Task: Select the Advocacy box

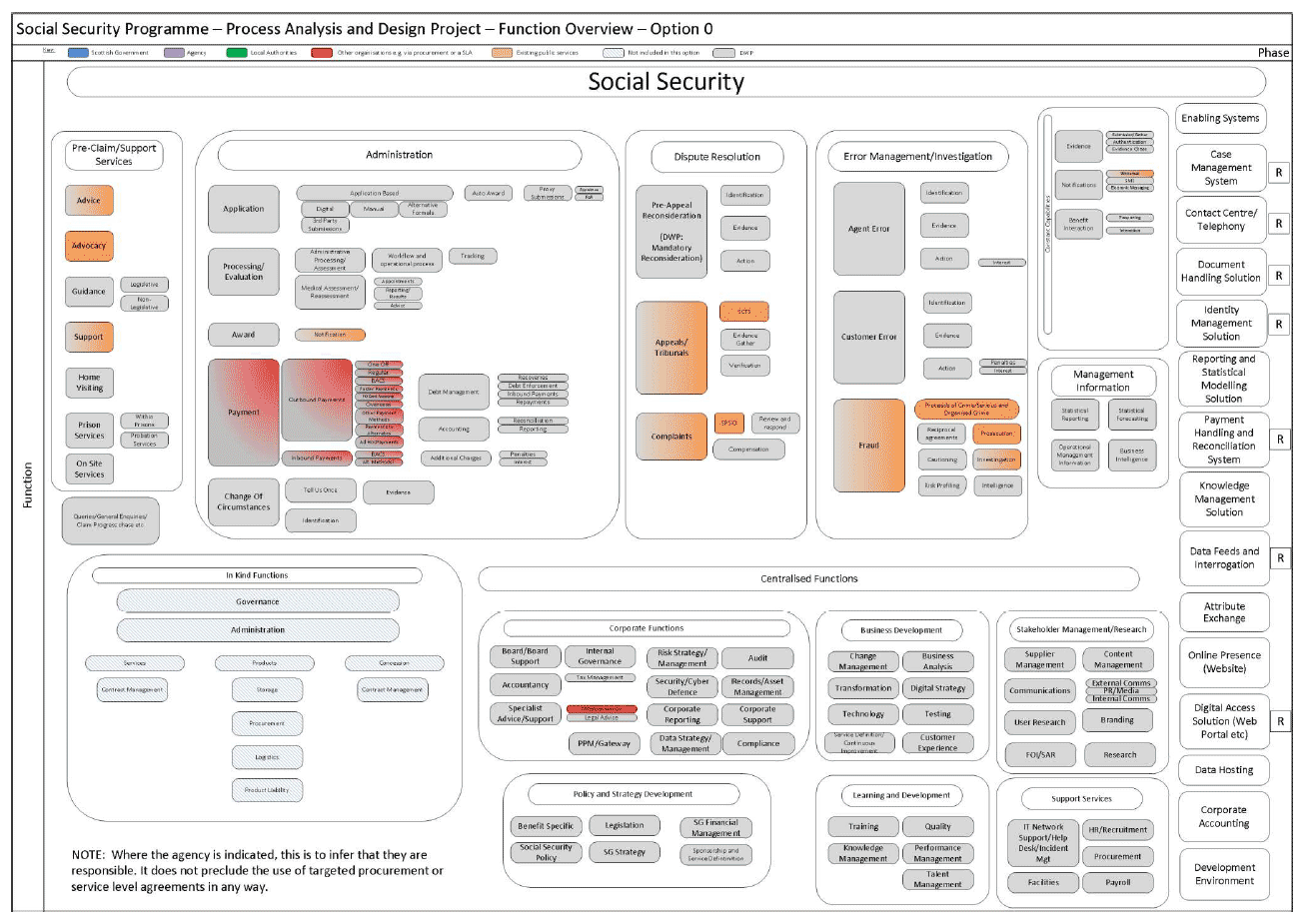Action: pos(89,246)
